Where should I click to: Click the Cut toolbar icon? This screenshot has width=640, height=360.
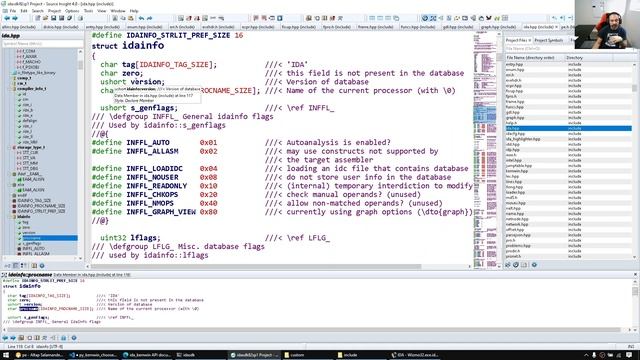click(x=115, y=18)
